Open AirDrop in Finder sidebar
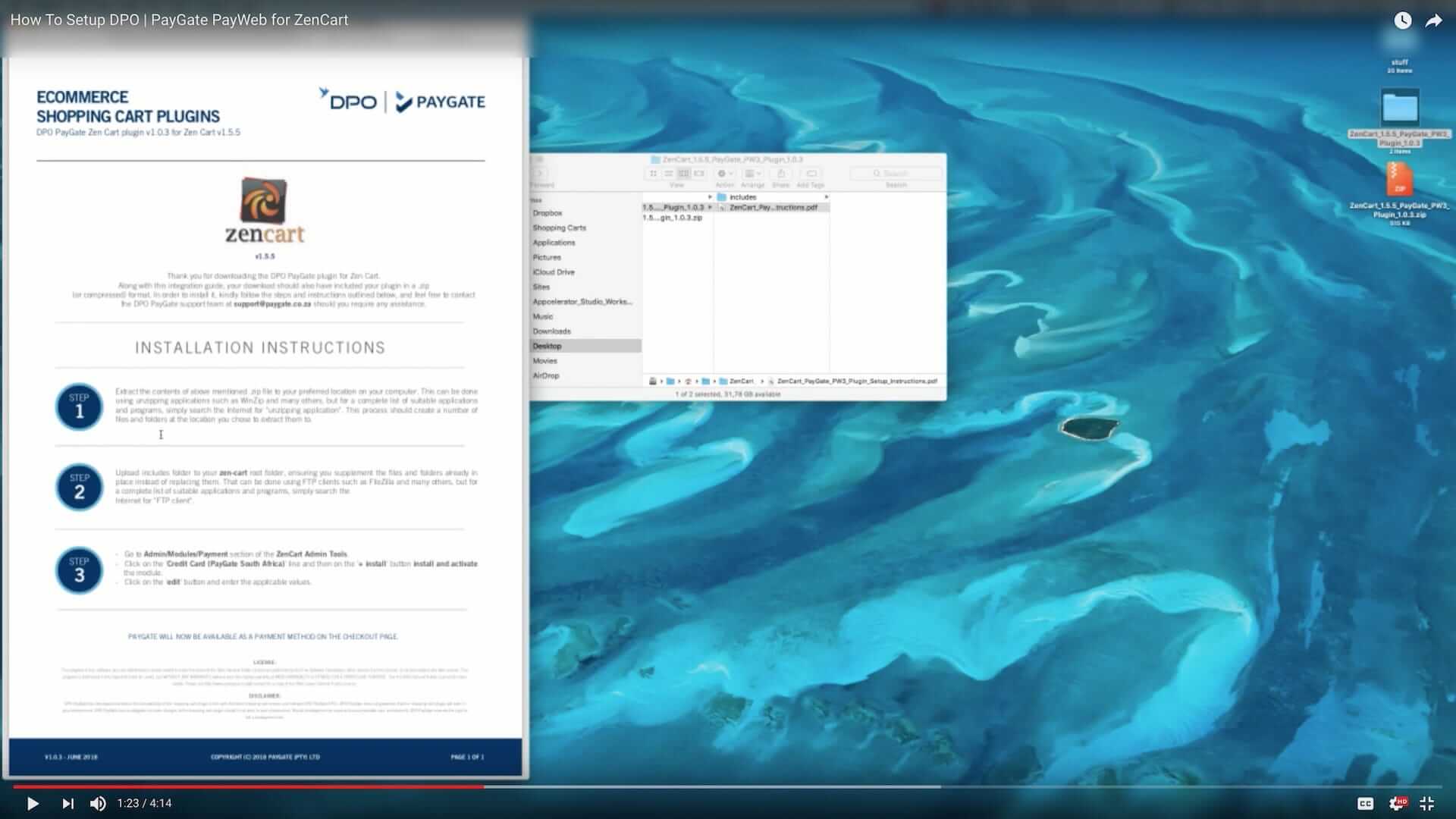Screen dimensions: 1456x819 point(546,375)
